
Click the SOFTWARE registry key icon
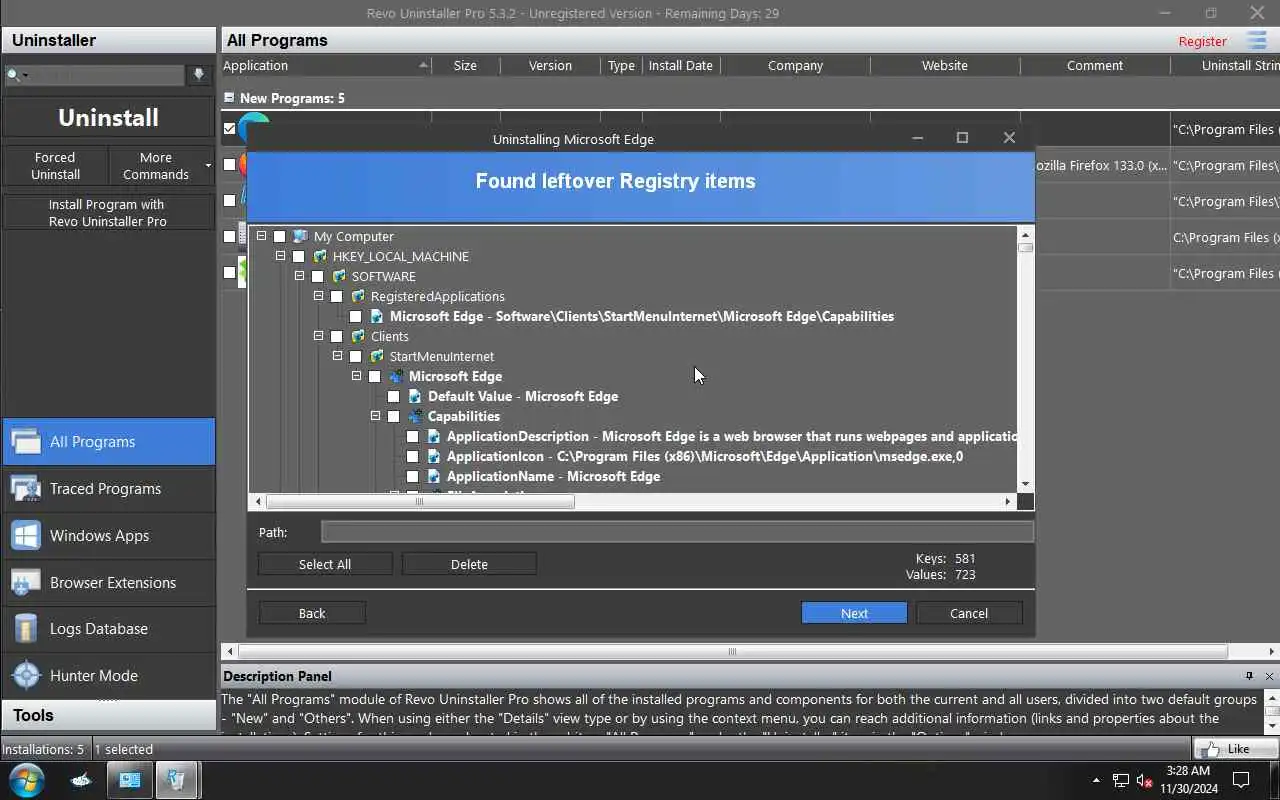click(338, 277)
